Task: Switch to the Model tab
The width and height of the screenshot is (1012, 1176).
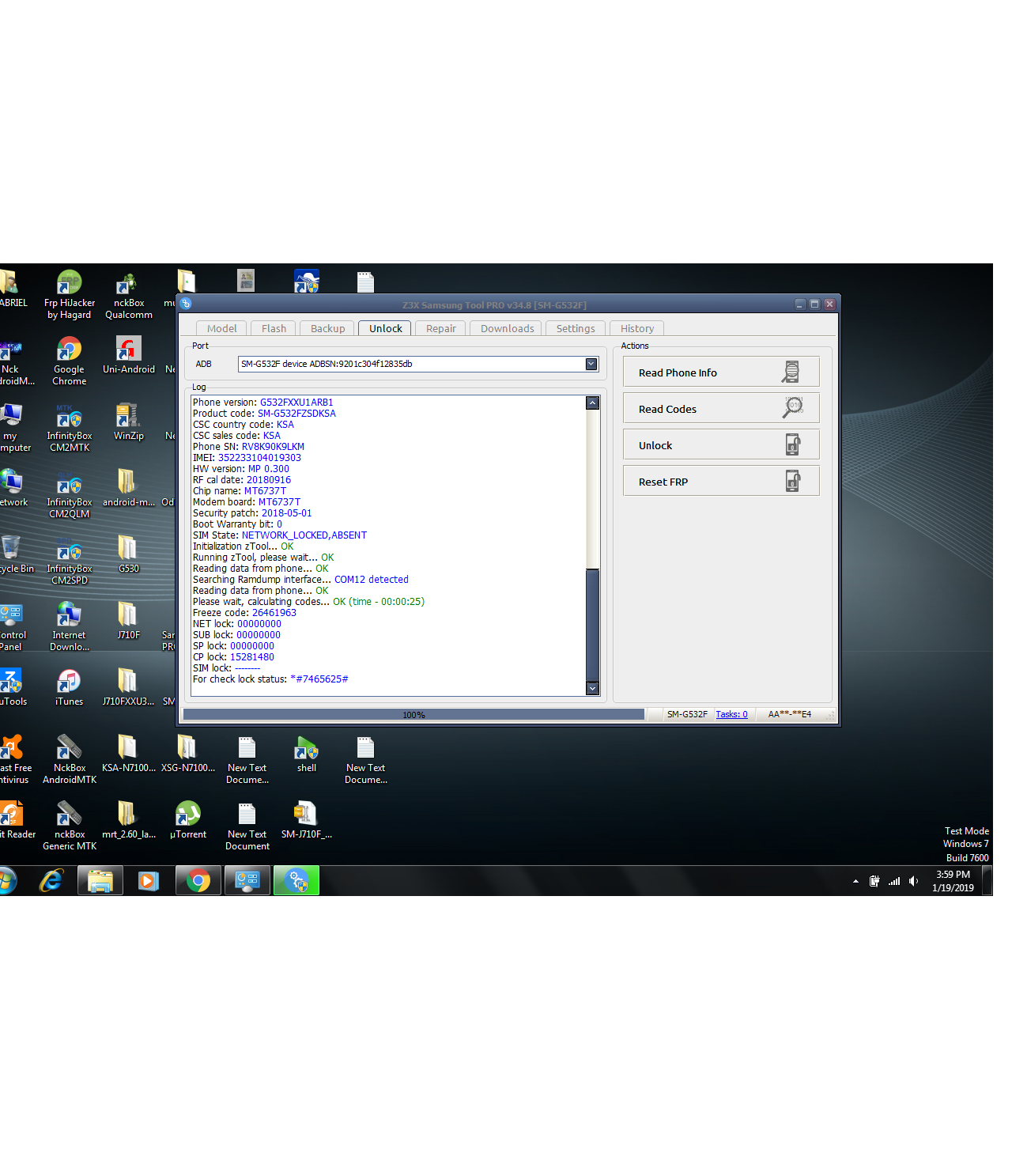Action: 221,328
